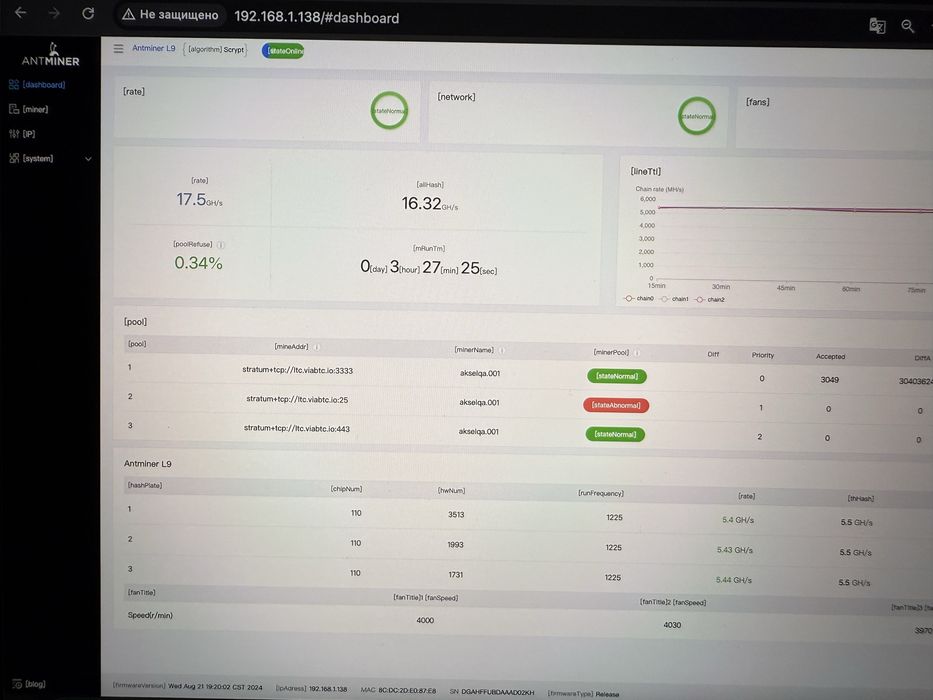Click the browser address bar URL
933x700 pixels.
click(317, 17)
